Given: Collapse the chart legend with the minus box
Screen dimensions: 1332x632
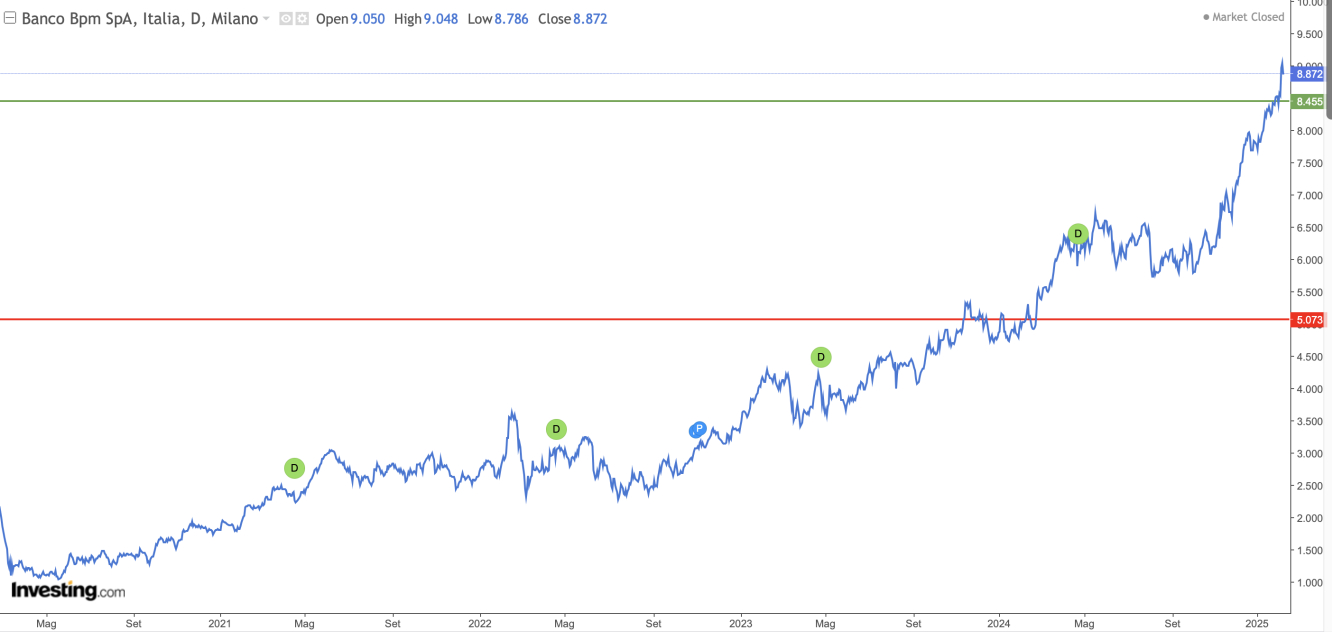Looking at the screenshot, I should point(10,19).
